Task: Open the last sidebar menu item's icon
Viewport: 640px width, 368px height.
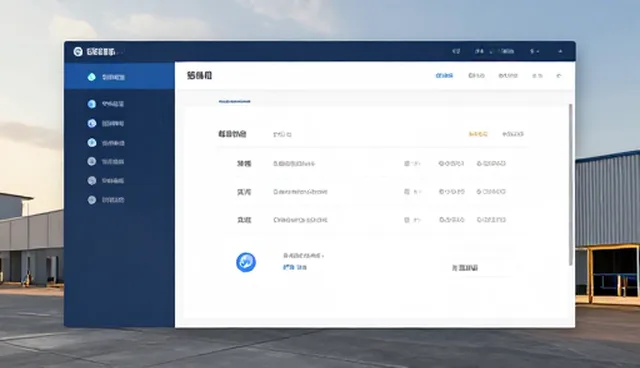Action: click(x=92, y=200)
